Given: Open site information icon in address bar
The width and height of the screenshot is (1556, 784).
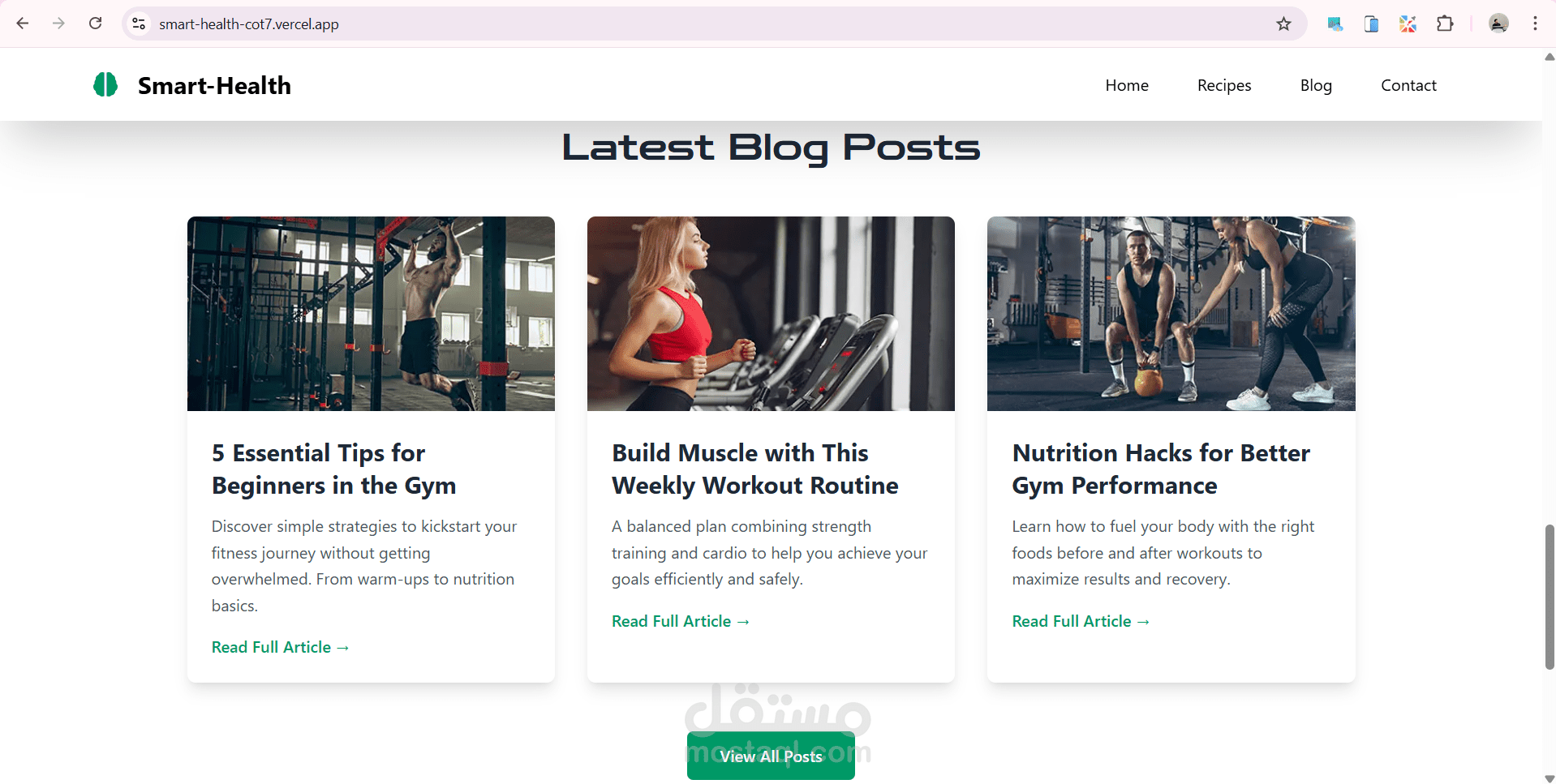Looking at the screenshot, I should pos(140,24).
